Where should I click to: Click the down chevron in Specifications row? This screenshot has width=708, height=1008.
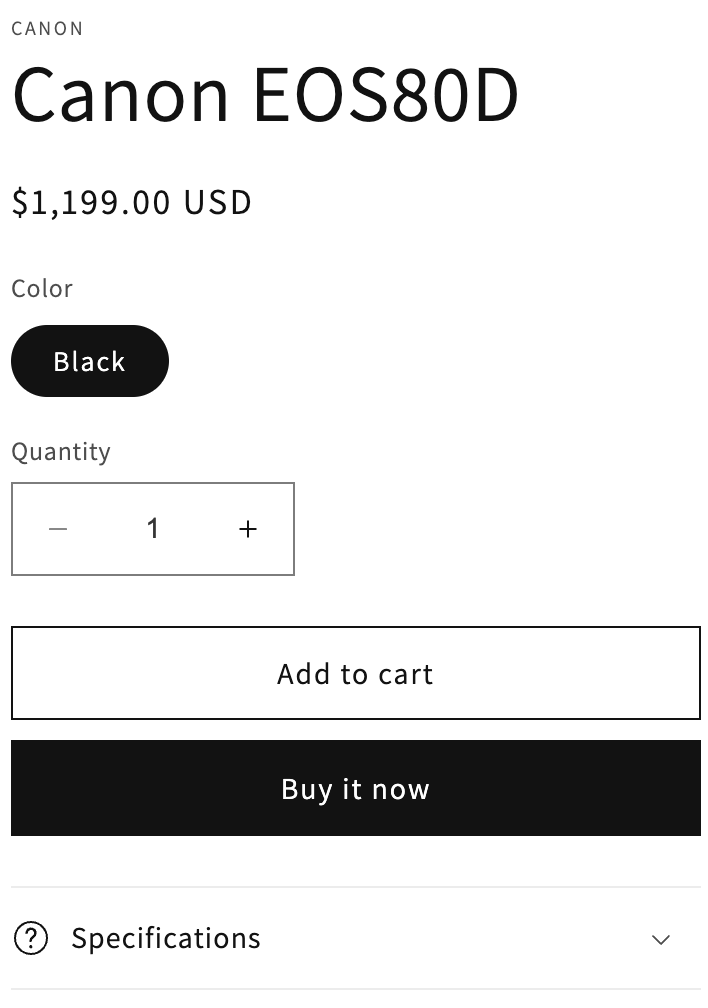click(x=660, y=939)
